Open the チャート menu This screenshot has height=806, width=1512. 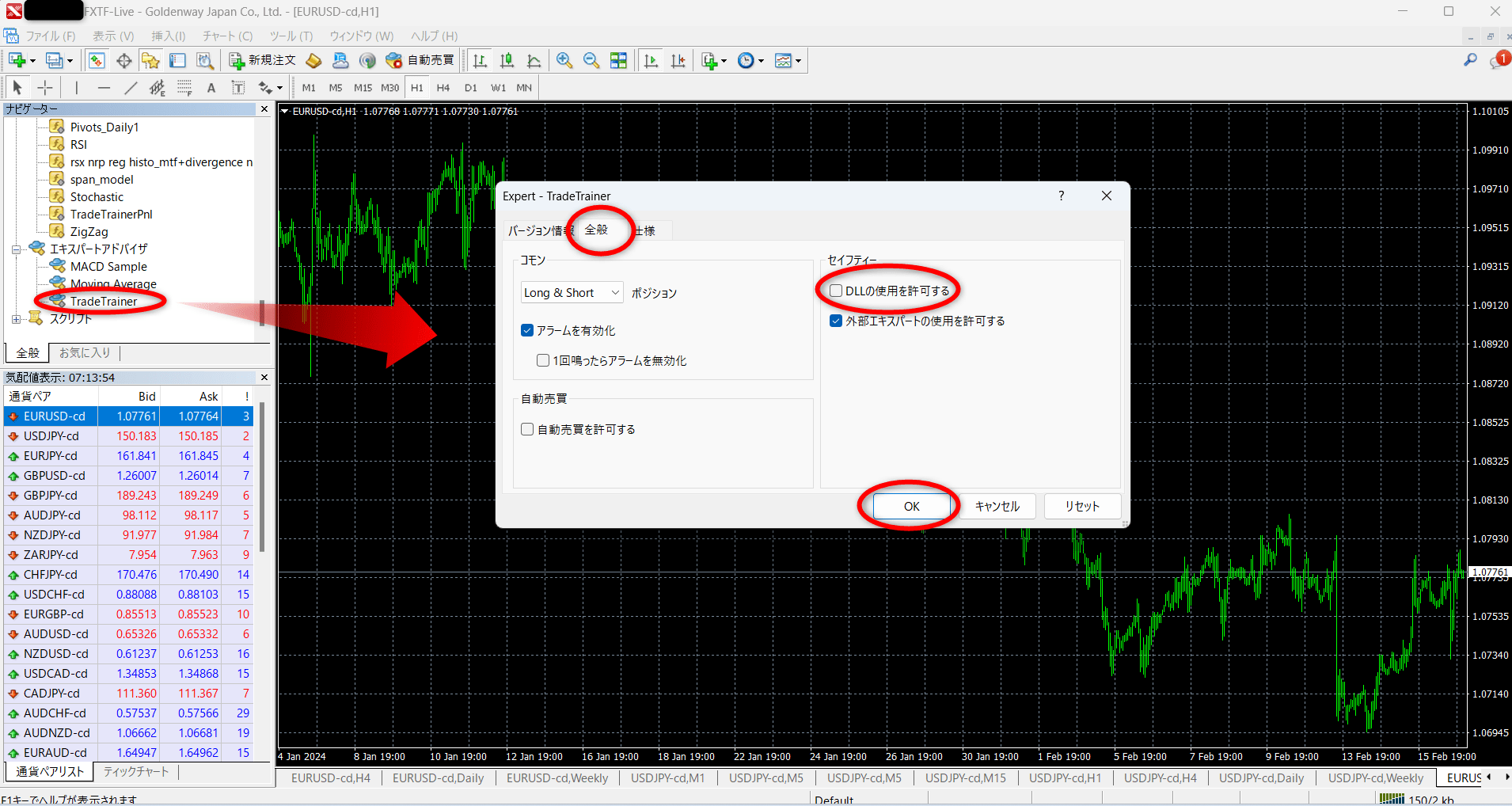[x=226, y=36]
